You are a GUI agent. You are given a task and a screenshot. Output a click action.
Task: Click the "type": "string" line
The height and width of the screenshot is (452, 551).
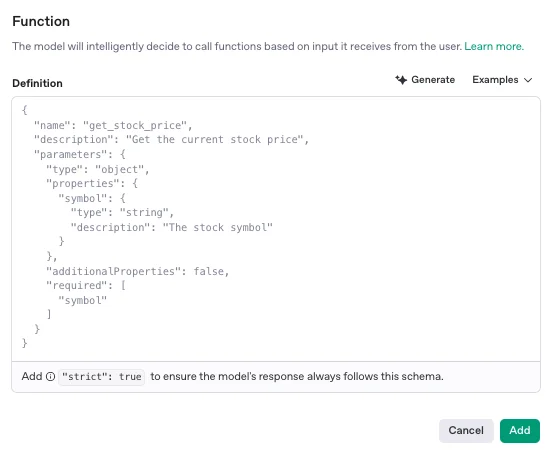[122, 213]
